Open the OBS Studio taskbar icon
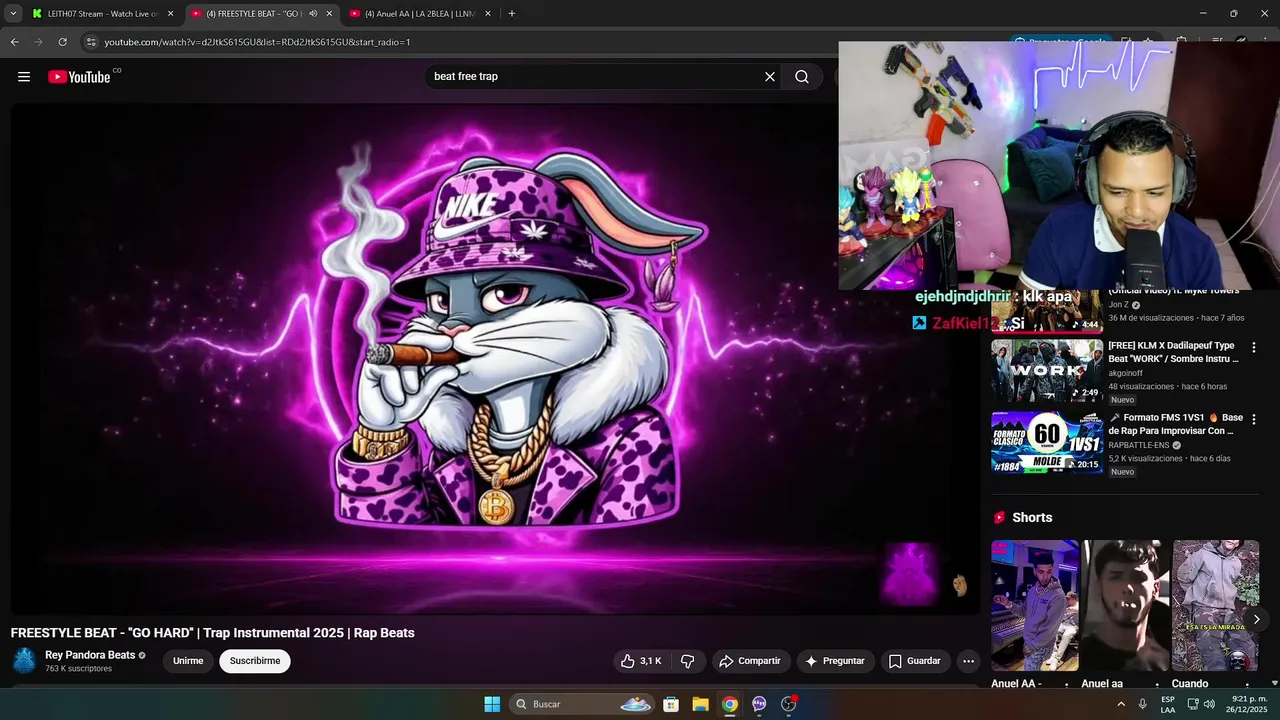Image resolution: width=1280 pixels, height=720 pixels. (789, 704)
